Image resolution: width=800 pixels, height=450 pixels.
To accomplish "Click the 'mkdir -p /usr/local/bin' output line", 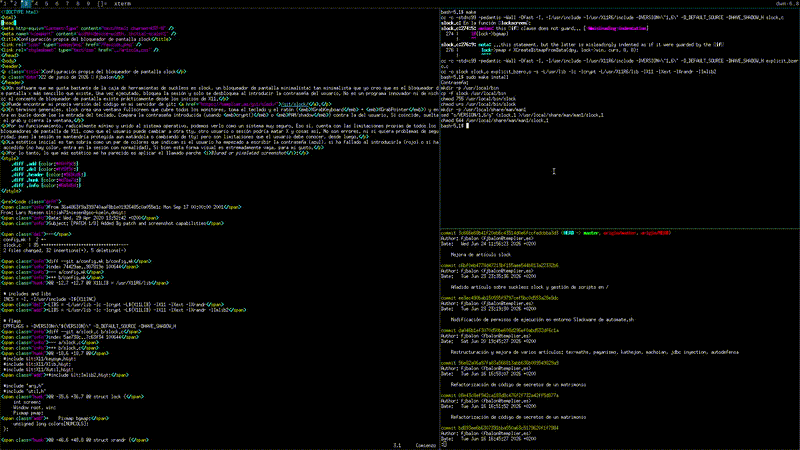I will (x=470, y=88).
